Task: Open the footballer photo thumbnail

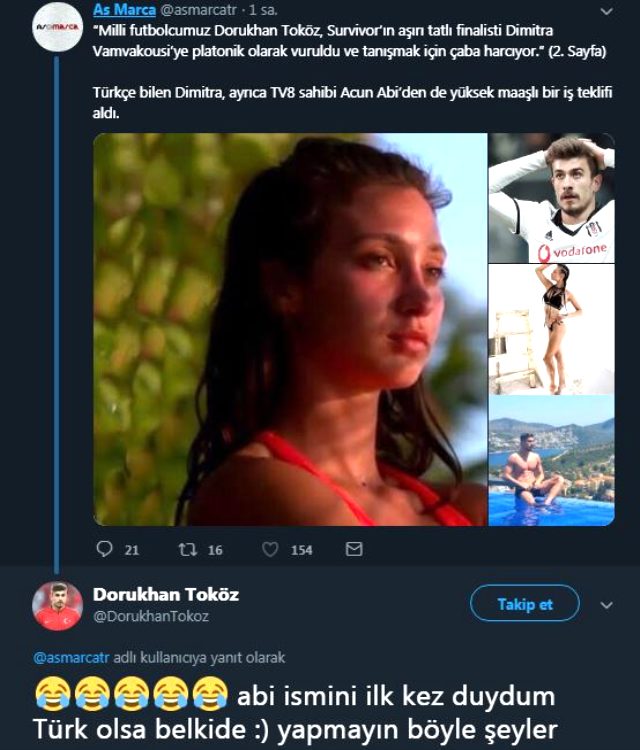Action: pyautogui.click(x=551, y=198)
